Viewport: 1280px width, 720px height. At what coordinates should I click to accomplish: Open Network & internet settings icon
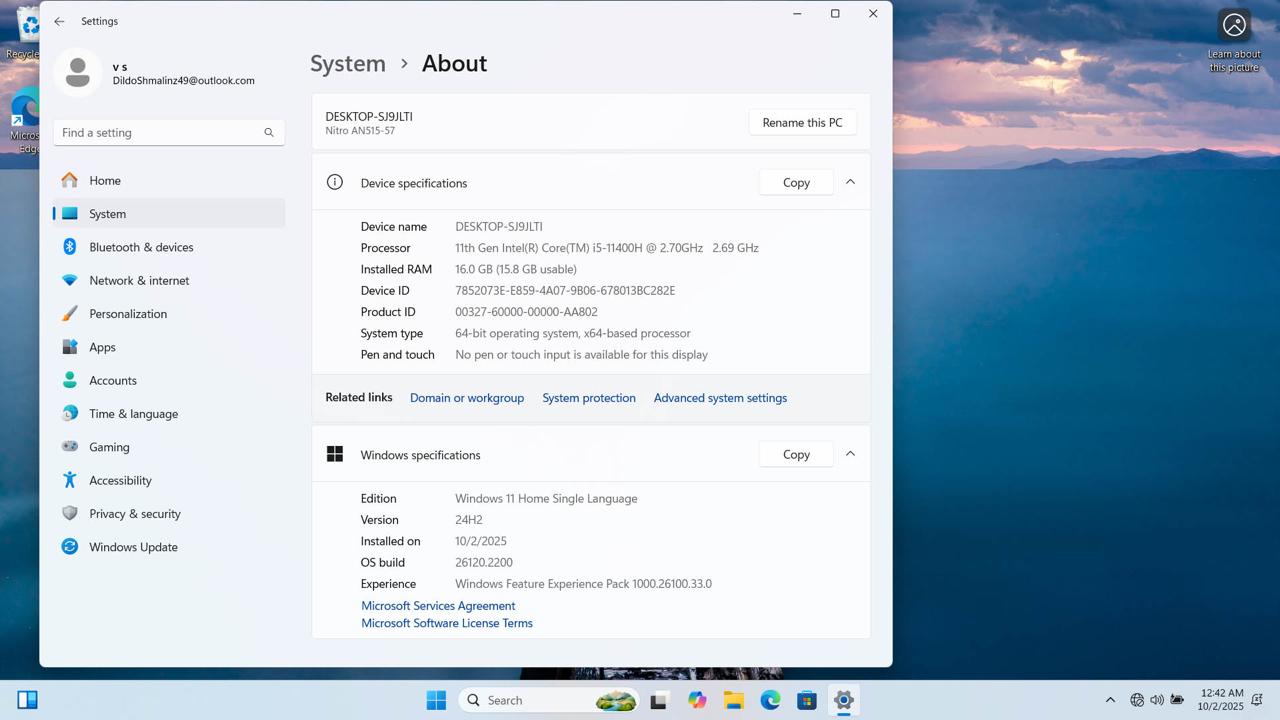click(x=70, y=280)
